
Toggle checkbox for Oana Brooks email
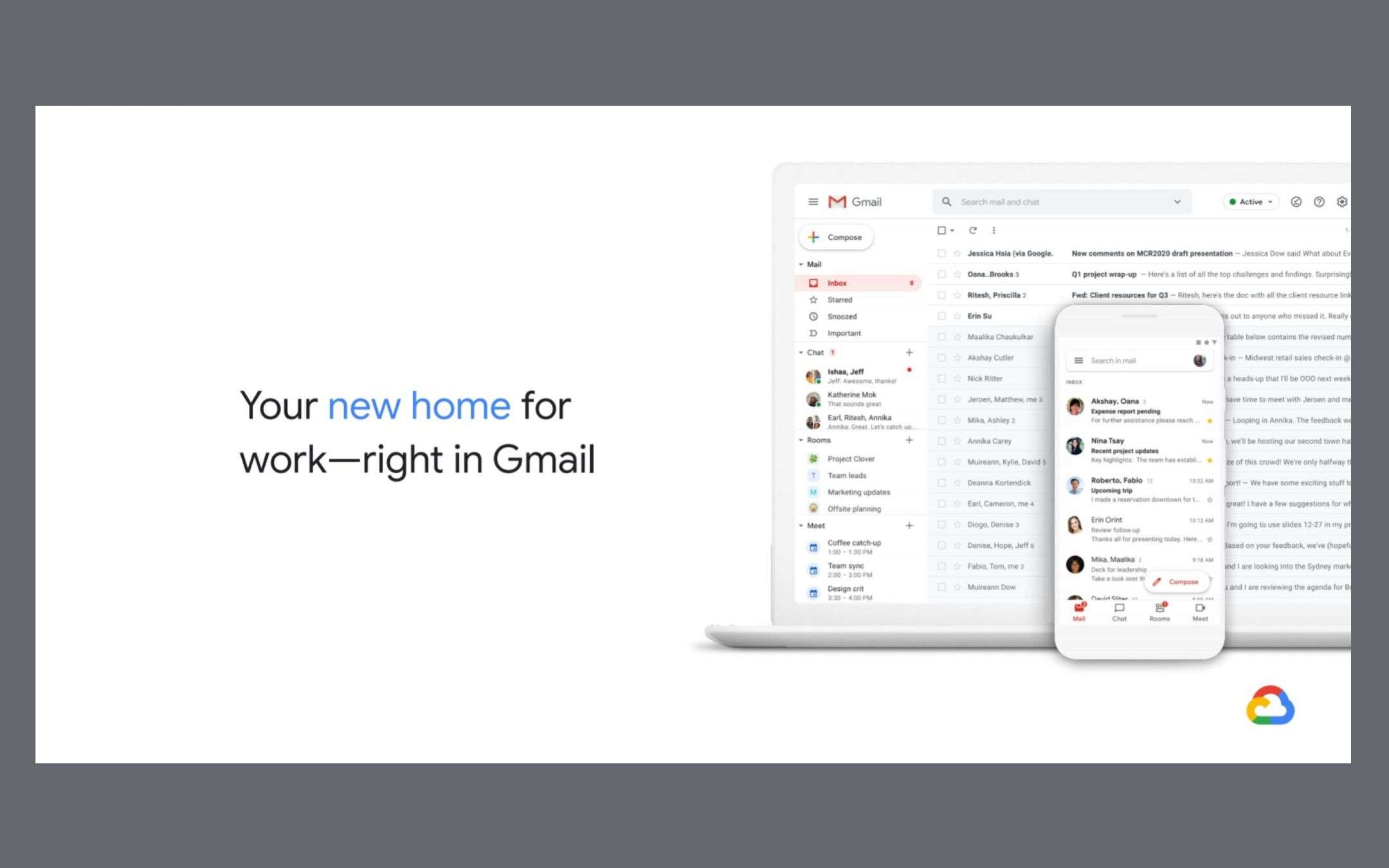(x=941, y=274)
